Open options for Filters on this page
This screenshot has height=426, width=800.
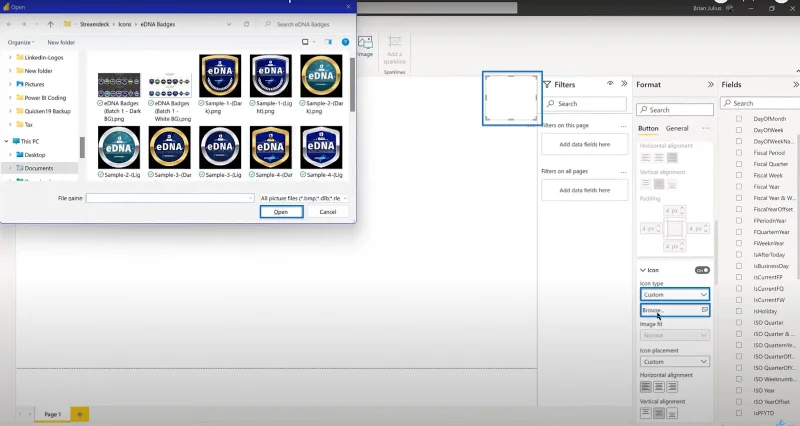[623, 126]
